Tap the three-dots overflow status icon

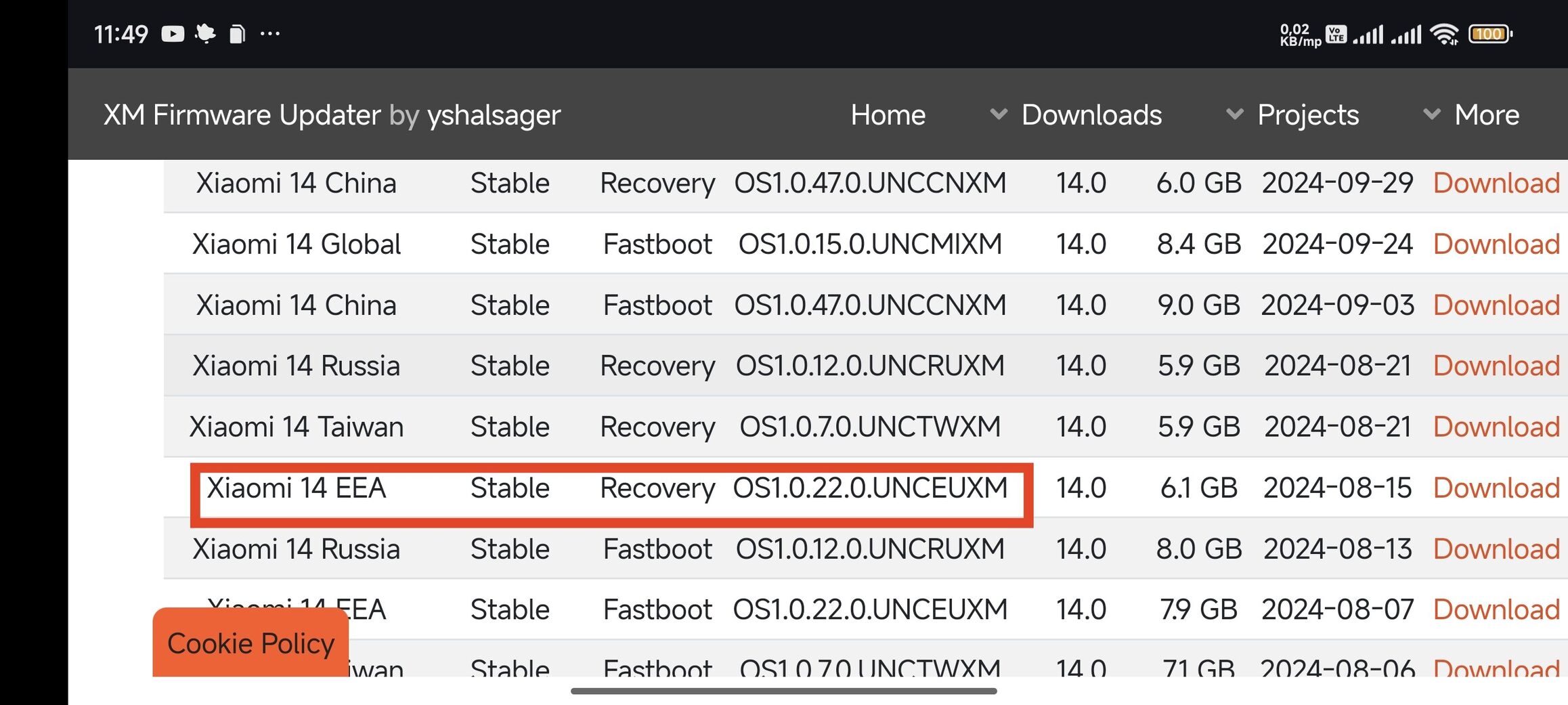(270, 33)
